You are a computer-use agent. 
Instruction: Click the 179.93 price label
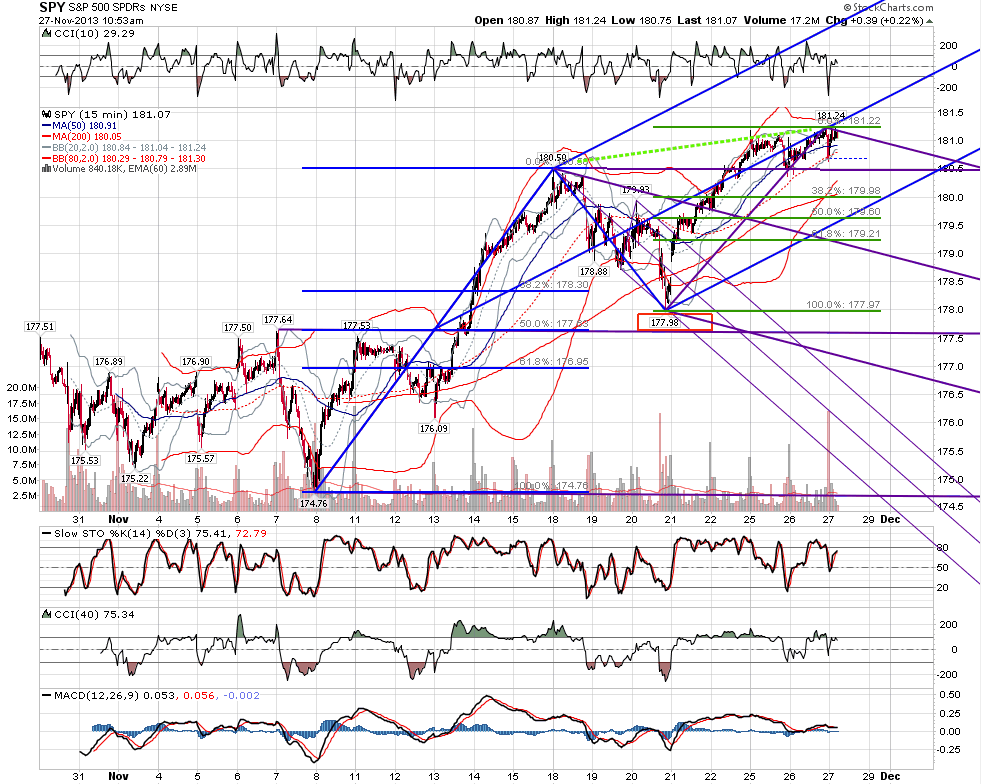(x=635, y=190)
